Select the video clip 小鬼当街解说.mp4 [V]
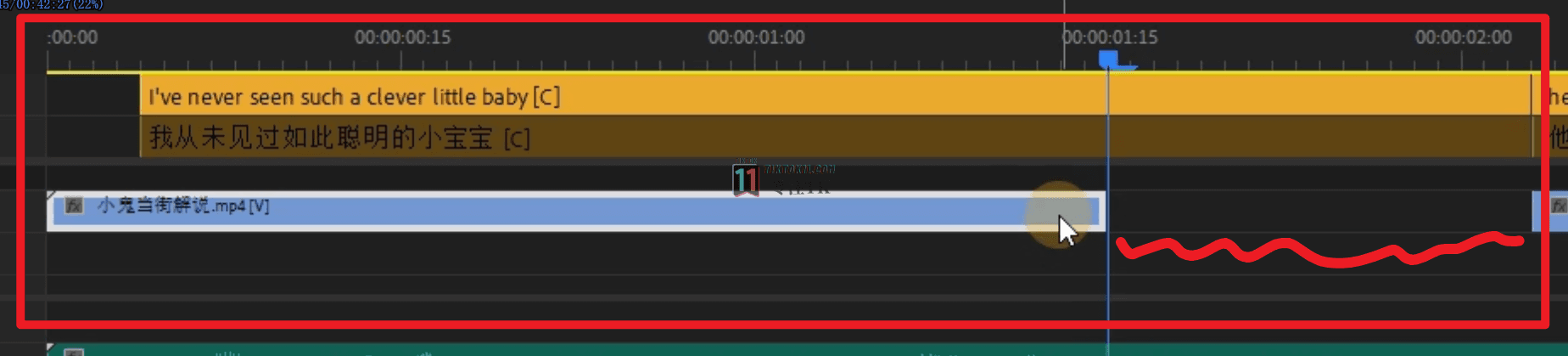1568x356 pixels. tap(576, 211)
